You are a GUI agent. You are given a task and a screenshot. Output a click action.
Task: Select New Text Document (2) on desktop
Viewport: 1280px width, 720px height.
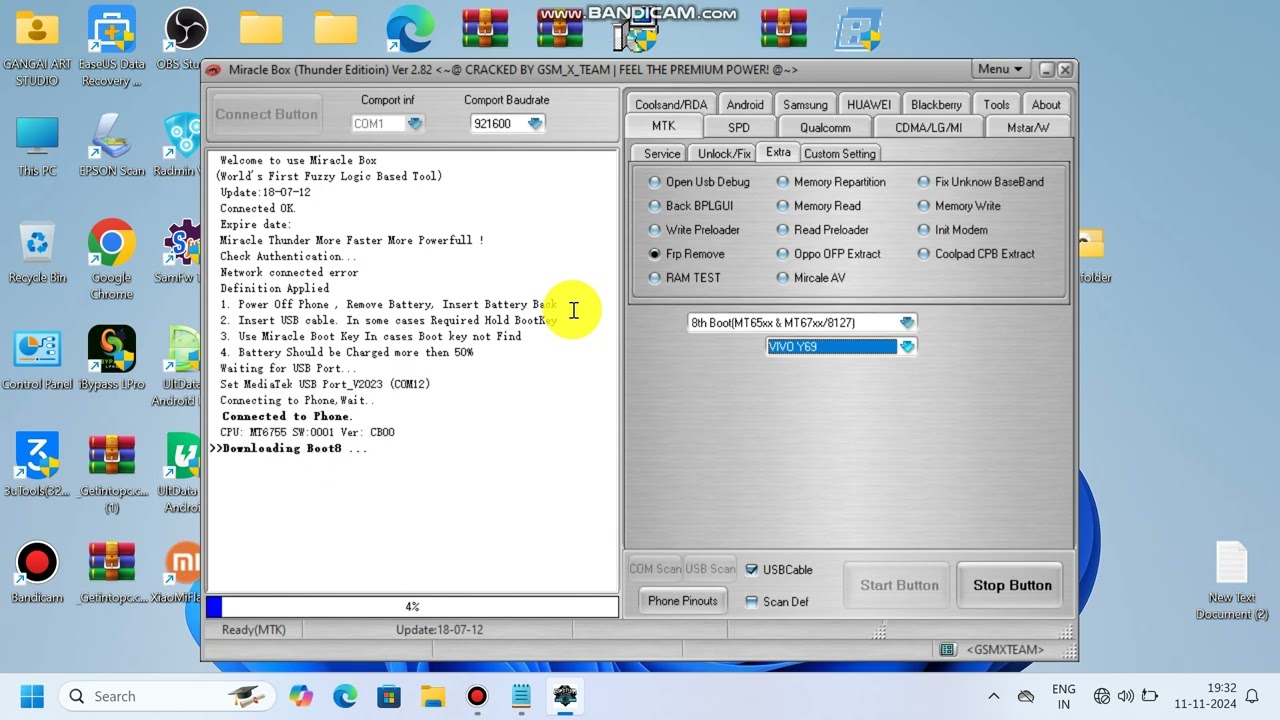pos(1232,580)
